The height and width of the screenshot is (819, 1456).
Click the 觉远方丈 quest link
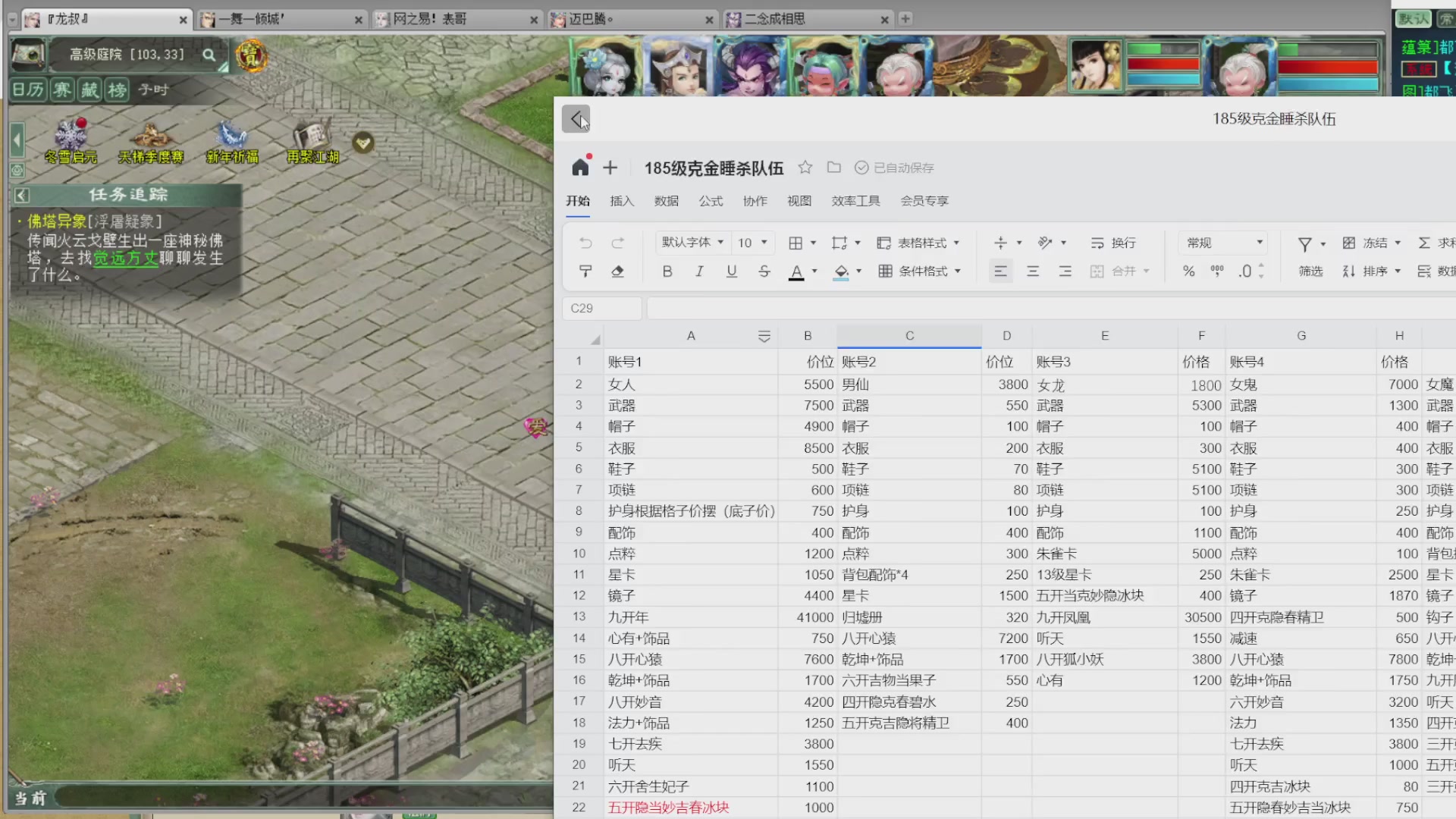pos(125,259)
